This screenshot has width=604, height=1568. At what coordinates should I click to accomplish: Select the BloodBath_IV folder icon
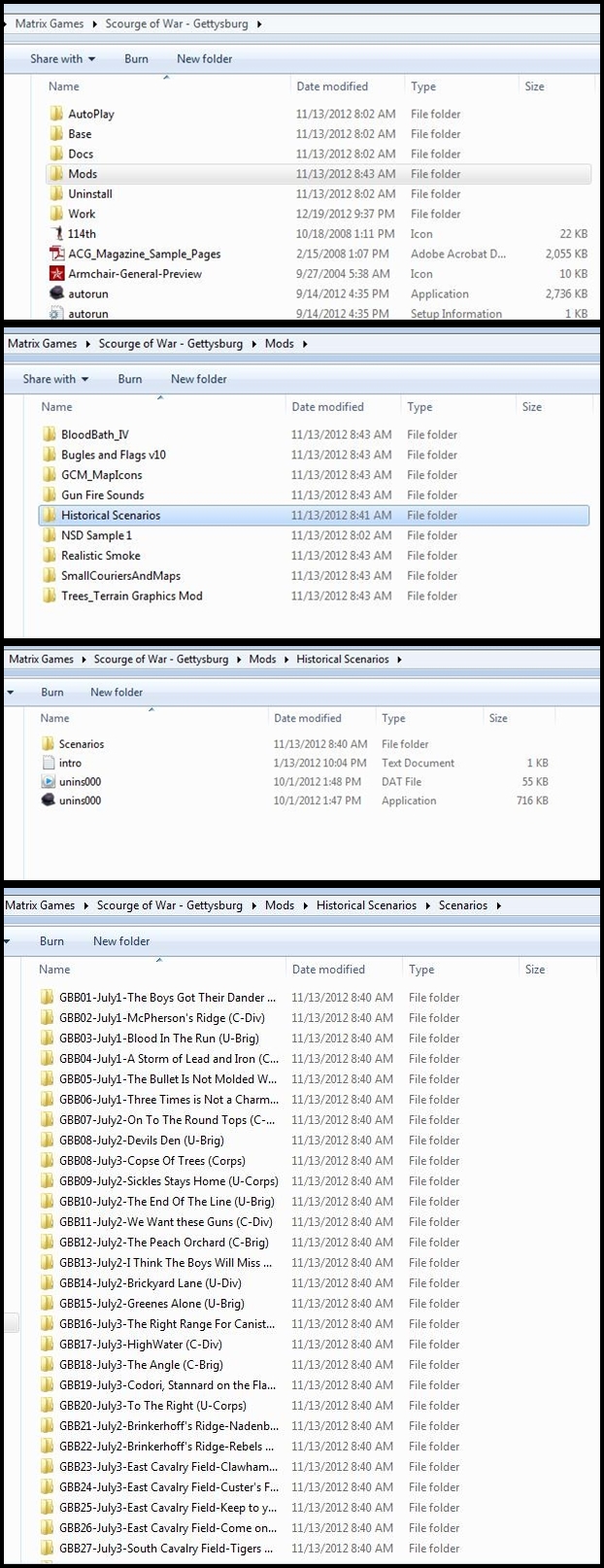pyautogui.click(x=50, y=434)
